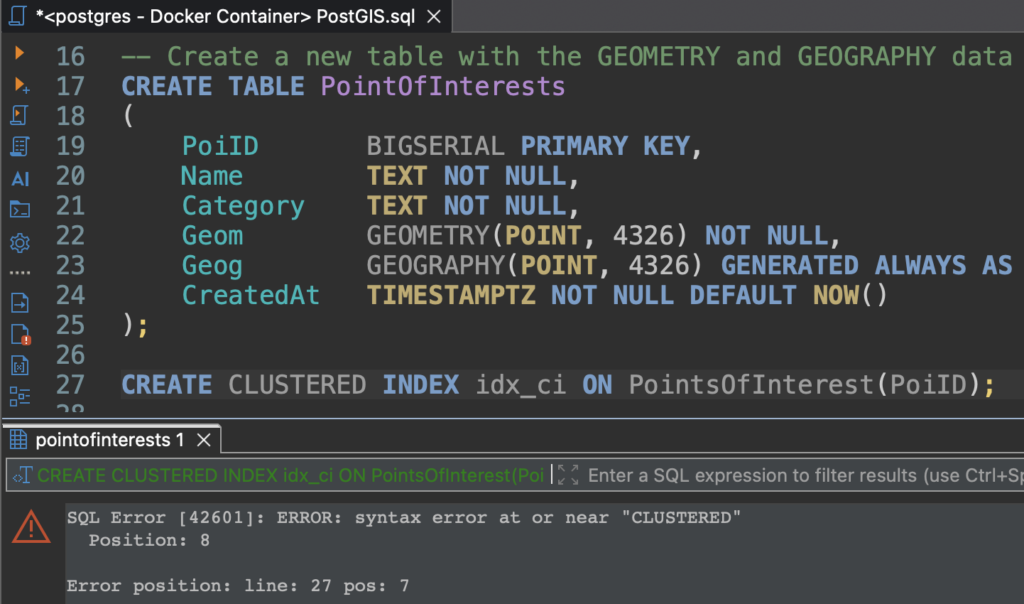Expand the filter panel with the arrows icon
The image size is (1024, 604).
[x=568, y=475]
